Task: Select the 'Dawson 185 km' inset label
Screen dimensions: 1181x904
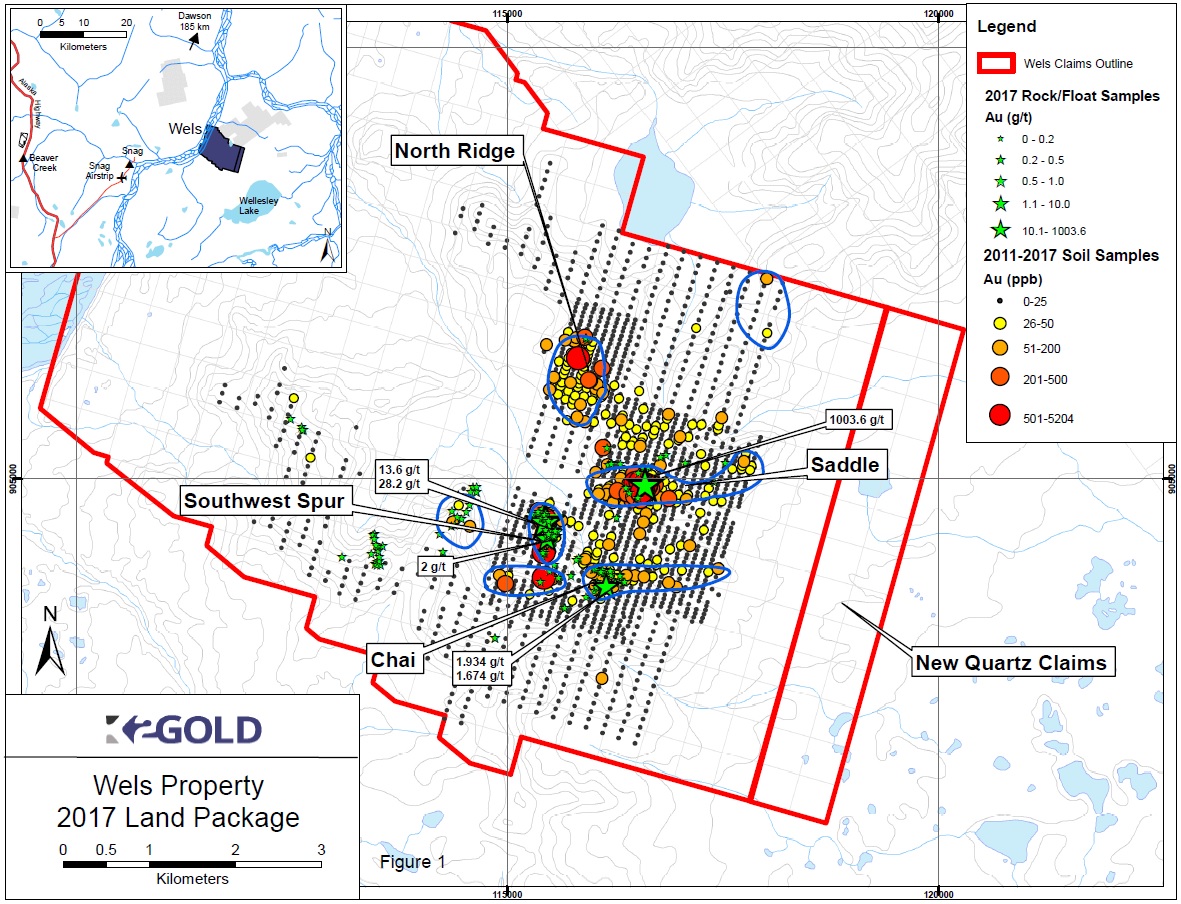Action: click(194, 21)
